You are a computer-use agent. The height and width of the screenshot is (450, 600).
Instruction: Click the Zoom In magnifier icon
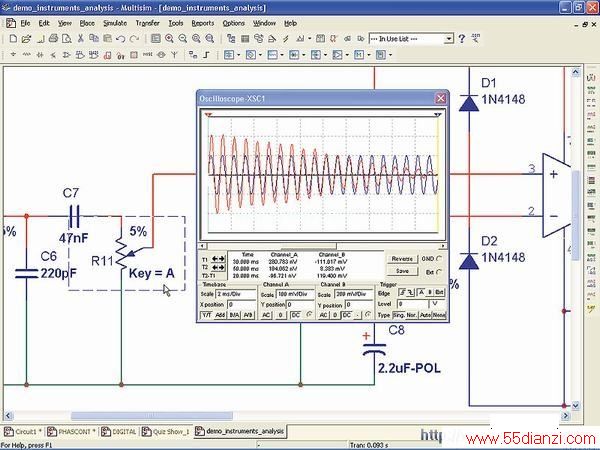(x=169, y=39)
